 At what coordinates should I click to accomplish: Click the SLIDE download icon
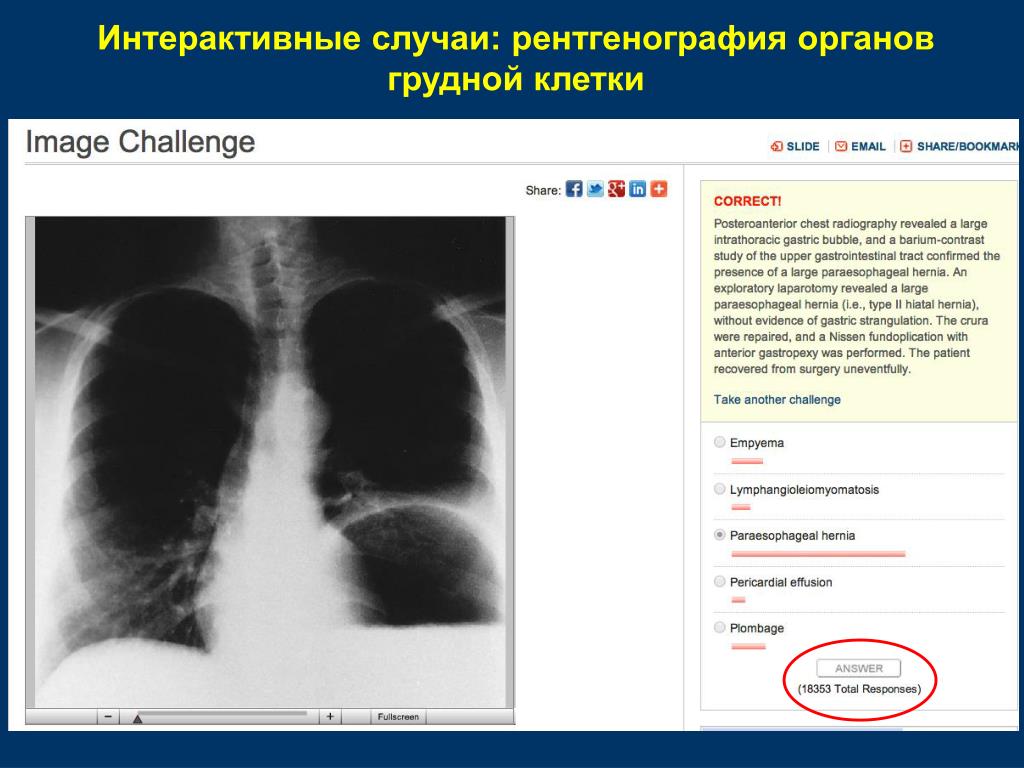coord(776,146)
